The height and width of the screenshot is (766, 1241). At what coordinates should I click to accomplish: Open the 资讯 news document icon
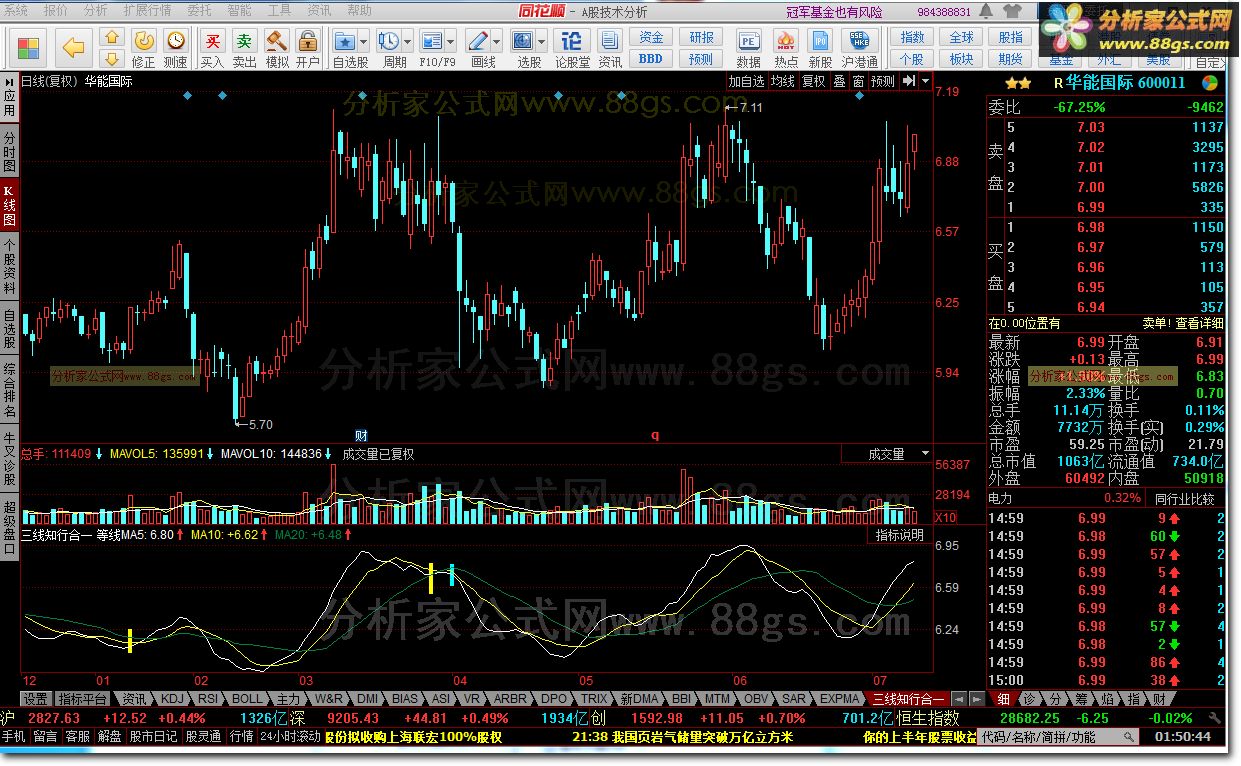610,47
